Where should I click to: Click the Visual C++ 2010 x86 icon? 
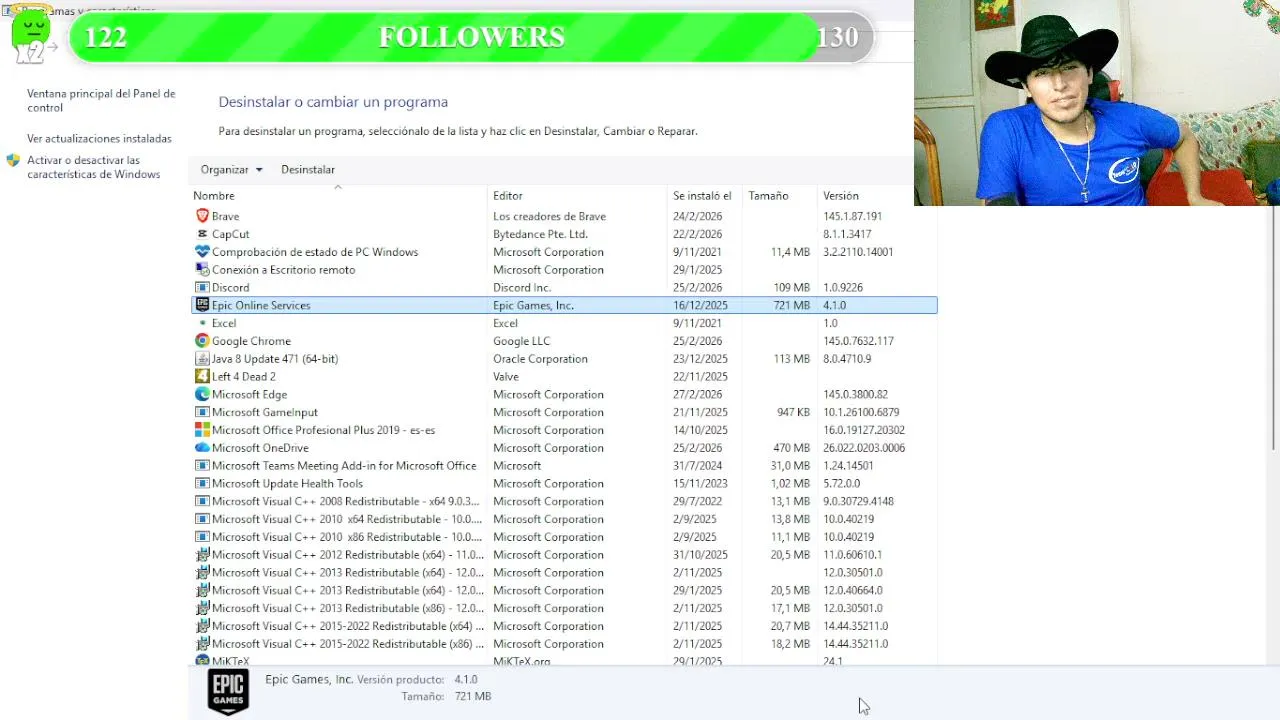click(x=202, y=537)
